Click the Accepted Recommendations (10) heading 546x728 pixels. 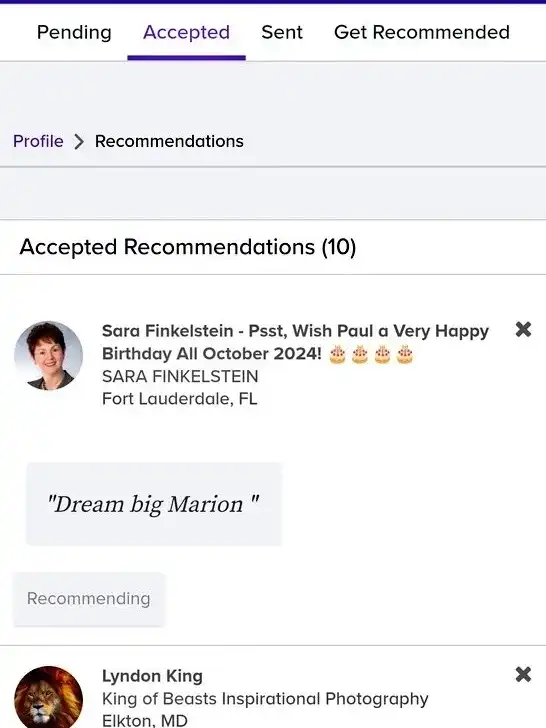(x=188, y=247)
